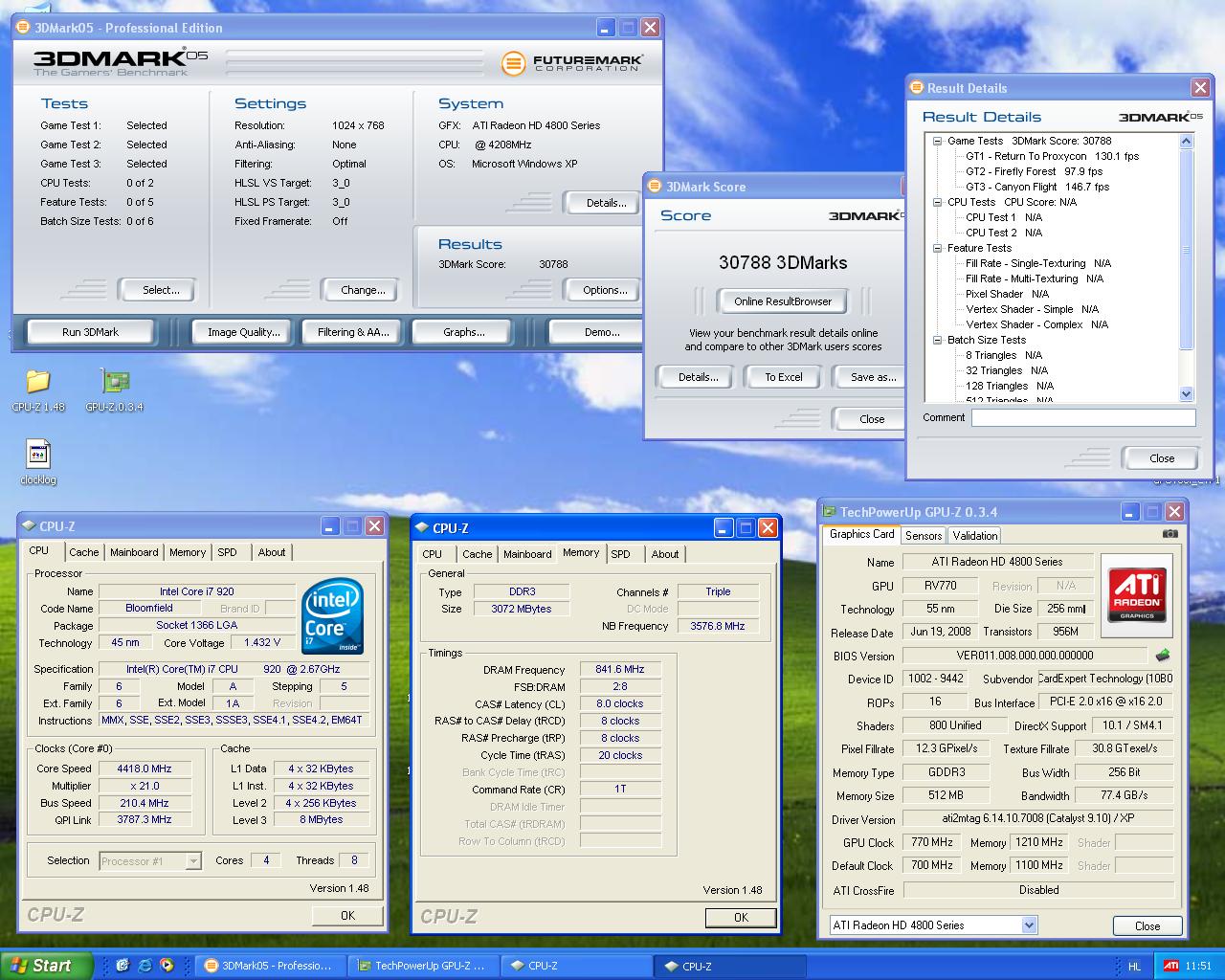
Task: Collapse the Batch Size Tests tree node
Action: click(x=938, y=340)
